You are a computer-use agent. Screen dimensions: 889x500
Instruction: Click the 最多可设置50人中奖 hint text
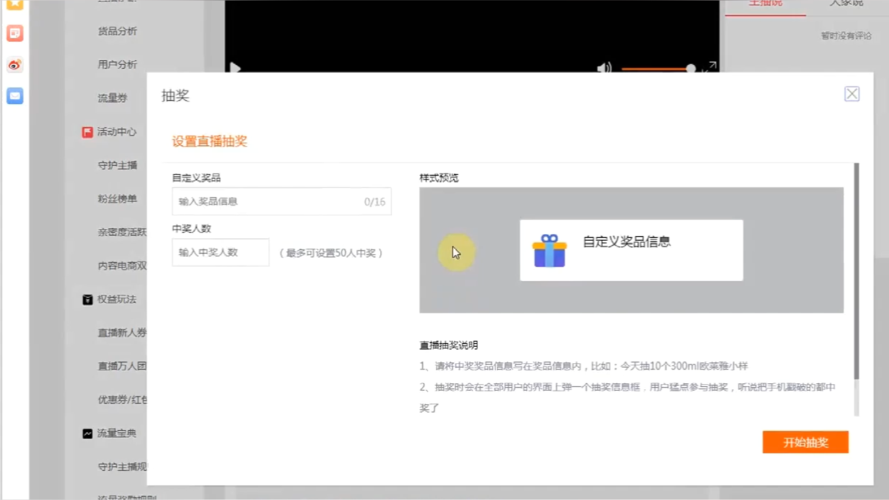pyautogui.click(x=331, y=253)
